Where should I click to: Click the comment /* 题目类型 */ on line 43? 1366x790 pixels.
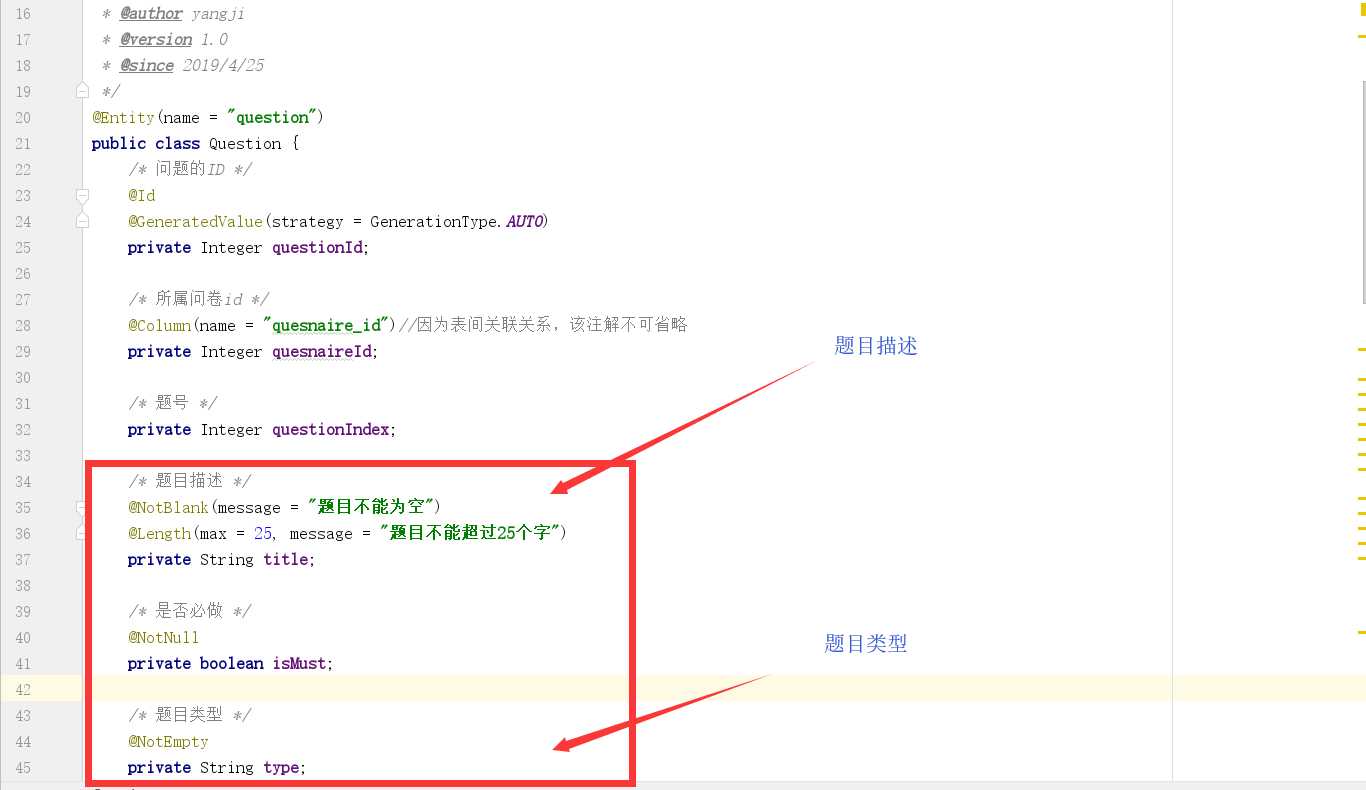click(190, 715)
